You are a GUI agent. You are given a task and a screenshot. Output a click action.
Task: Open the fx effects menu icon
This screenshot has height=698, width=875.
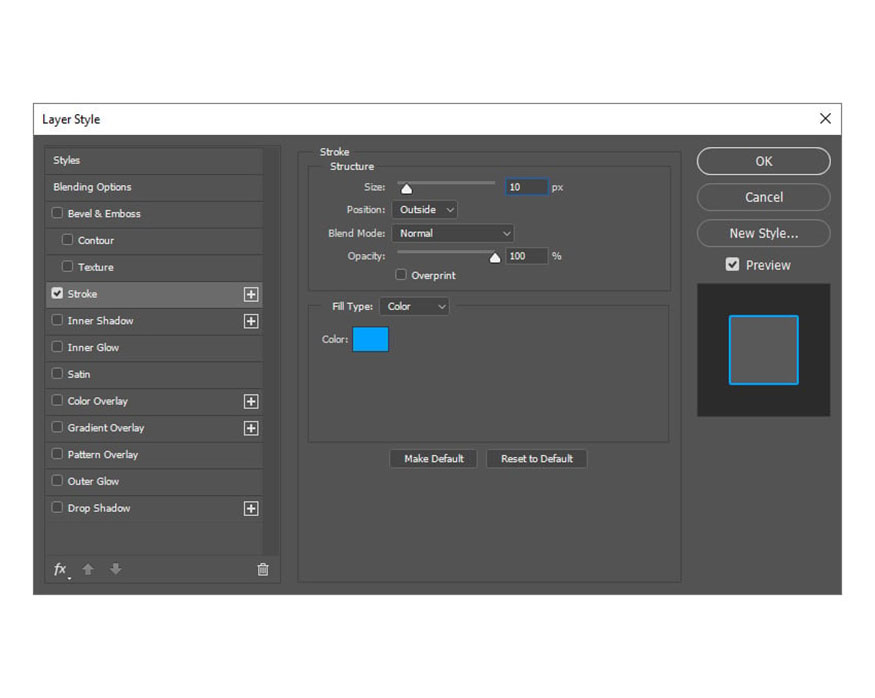pos(60,569)
